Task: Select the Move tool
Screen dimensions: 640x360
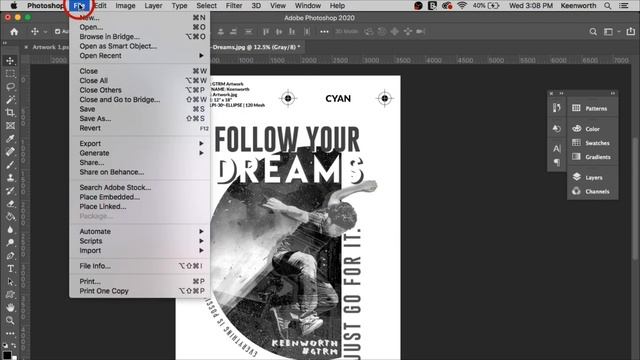Action: pos(10,61)
